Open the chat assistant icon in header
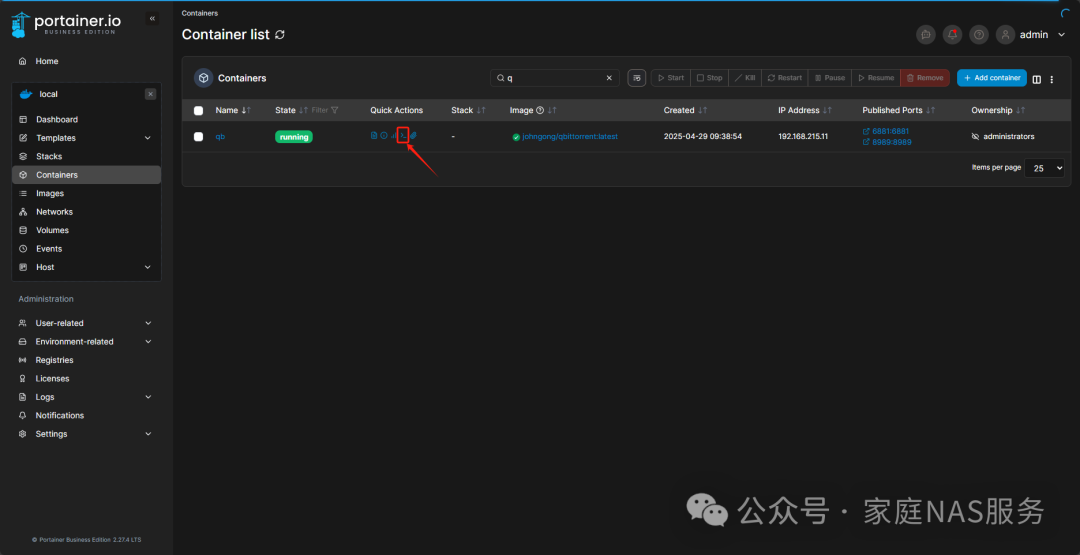 tap(926, 34)
